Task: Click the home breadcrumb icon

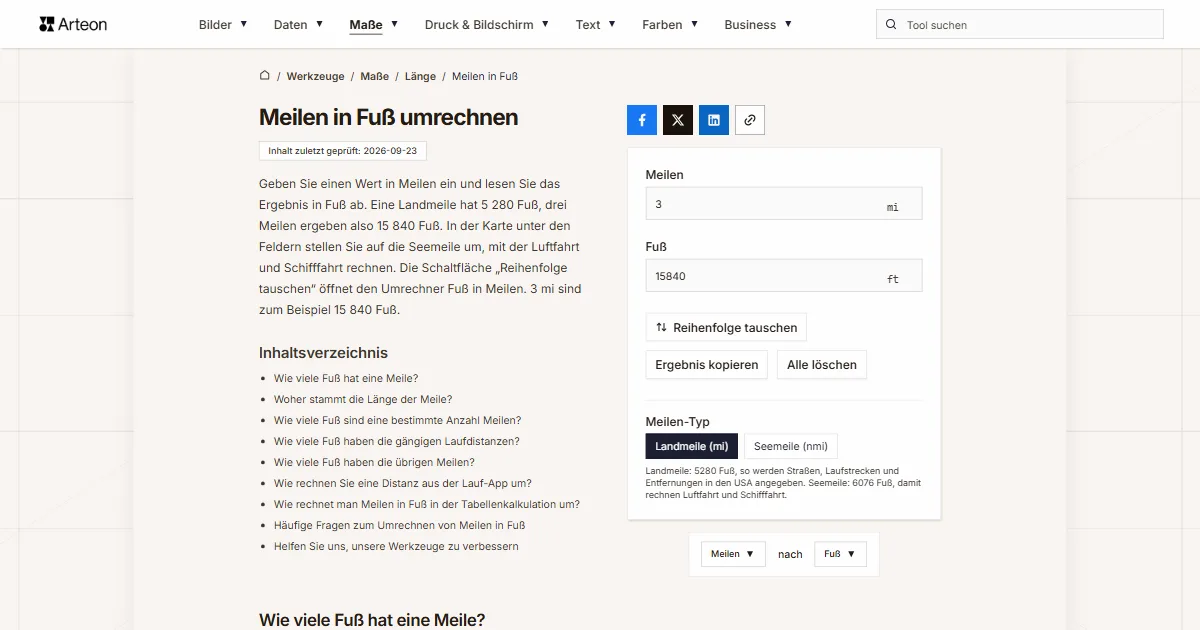Action: coord(265,76)
